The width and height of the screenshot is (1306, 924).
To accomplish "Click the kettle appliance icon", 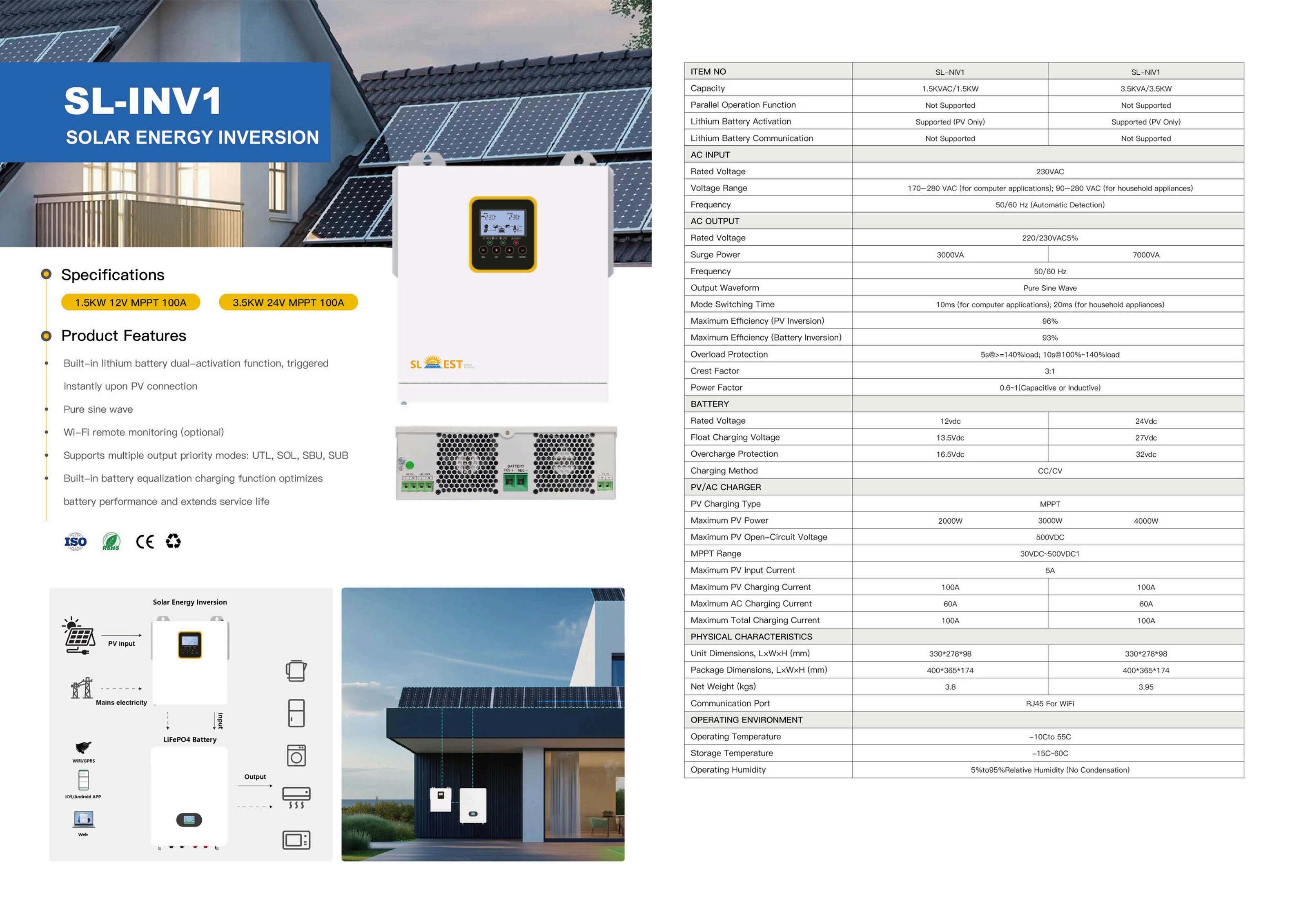I will coord(296,671).
